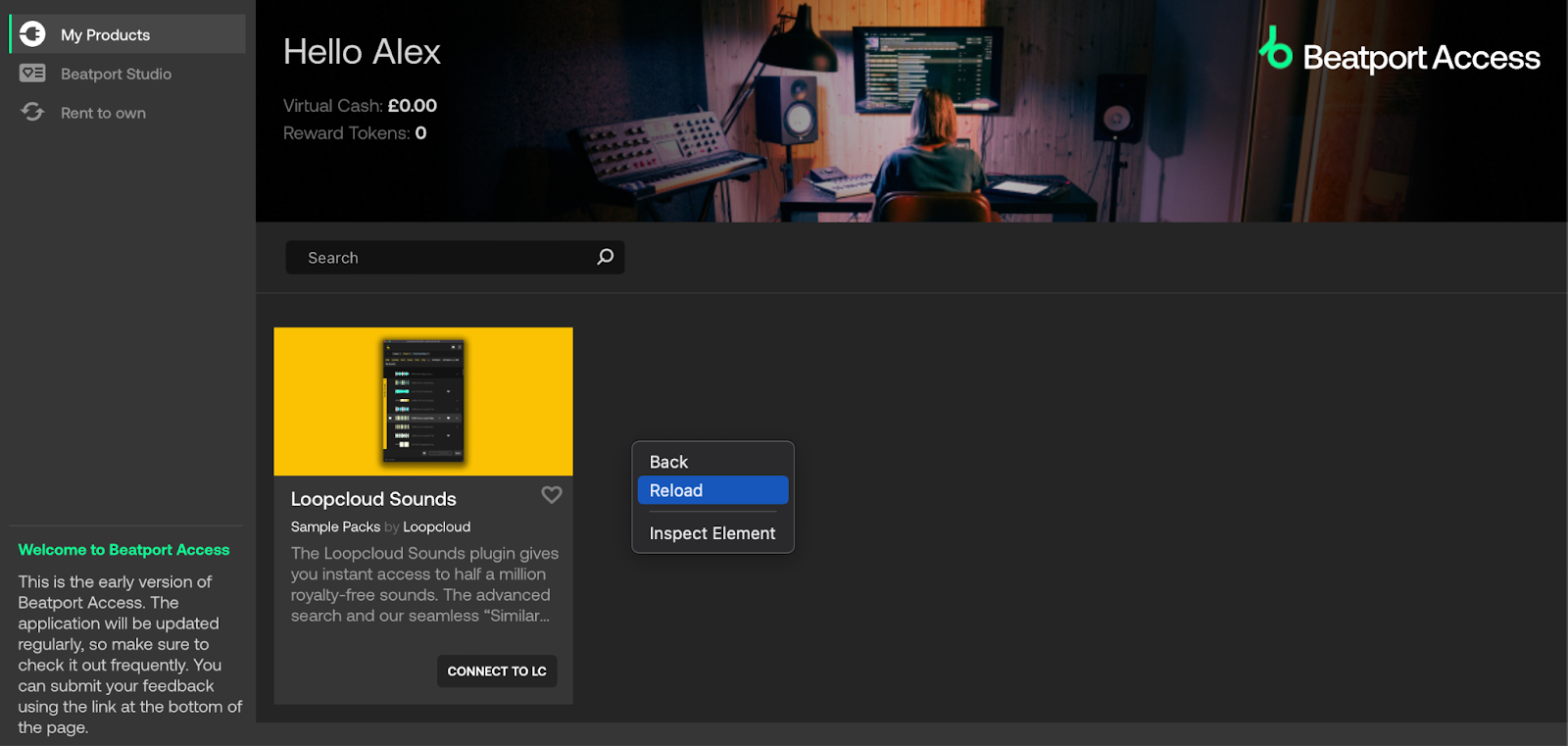Open the Loopcloud Sounds yellow thumbnail
Viewport: 1568px width, 746px height.
coord(423,402)
